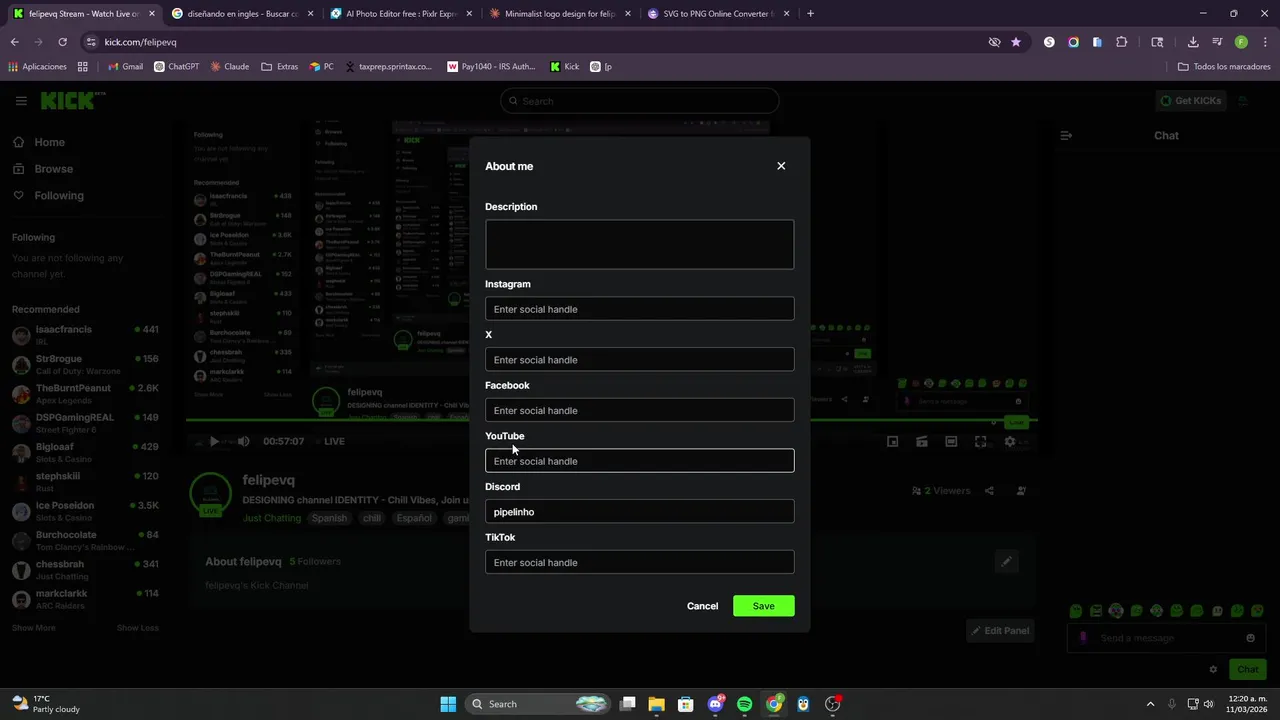1280x720 pixels.
Task: Save the About me changes
Action: (x=763, y=606)
